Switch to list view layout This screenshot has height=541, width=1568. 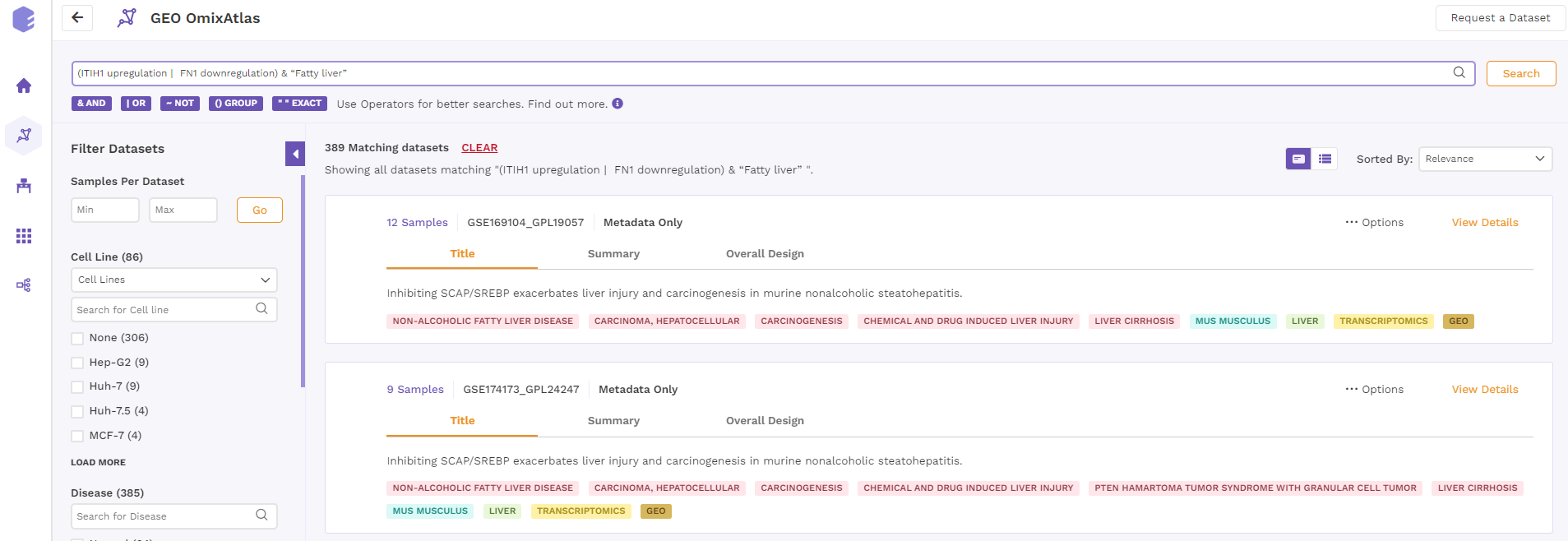(x=1325, y=159)
